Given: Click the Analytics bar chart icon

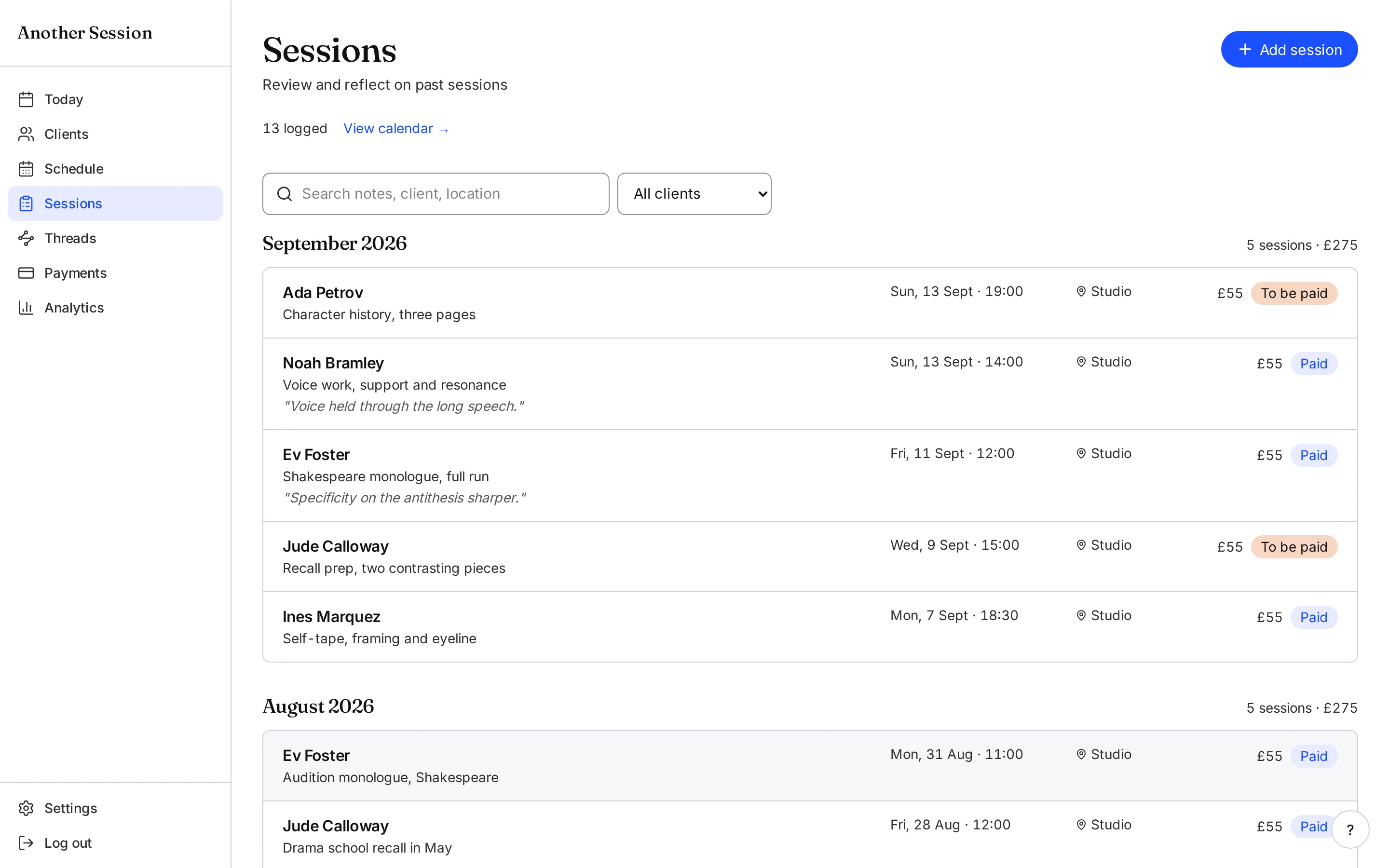Looking at the screenshot, I should 26,308.
